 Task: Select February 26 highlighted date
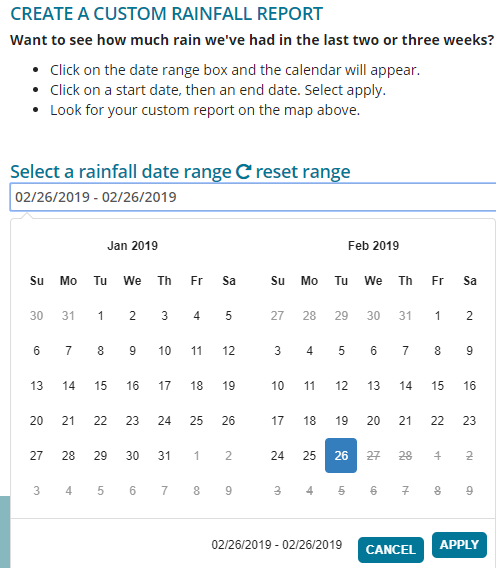tap(341, 455)
